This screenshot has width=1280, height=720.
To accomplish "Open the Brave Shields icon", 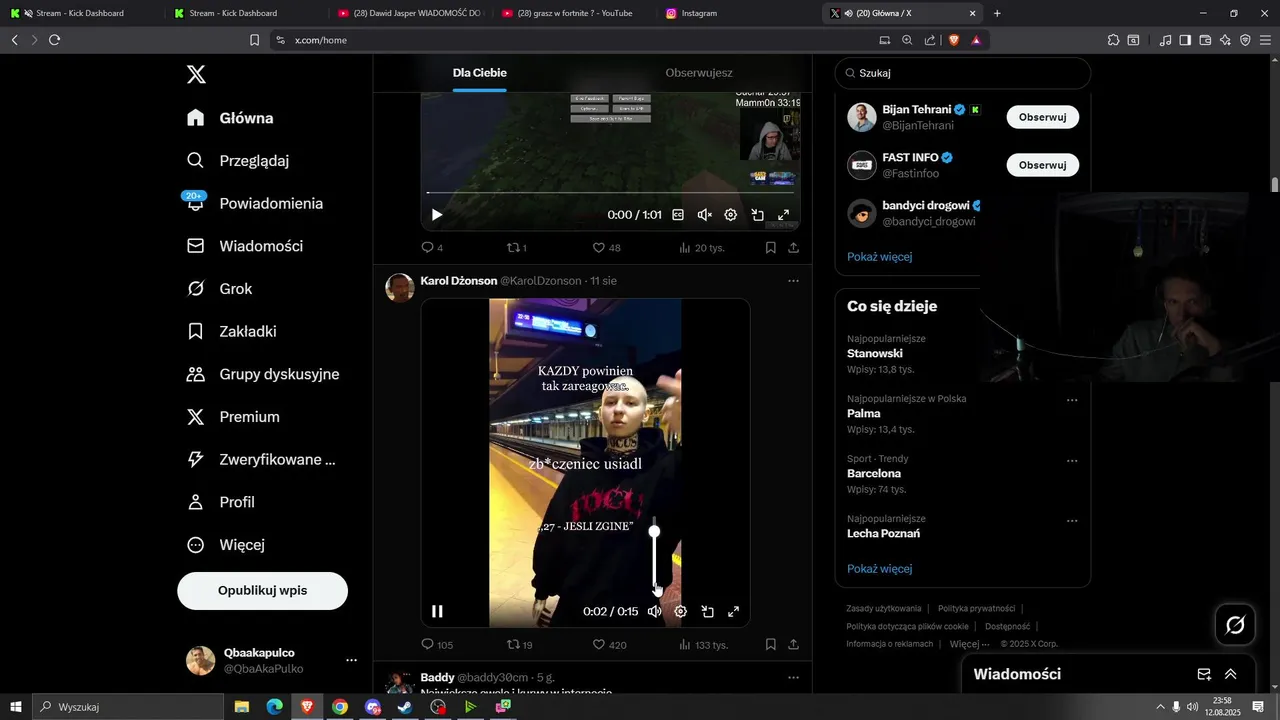I will (954, 40).
